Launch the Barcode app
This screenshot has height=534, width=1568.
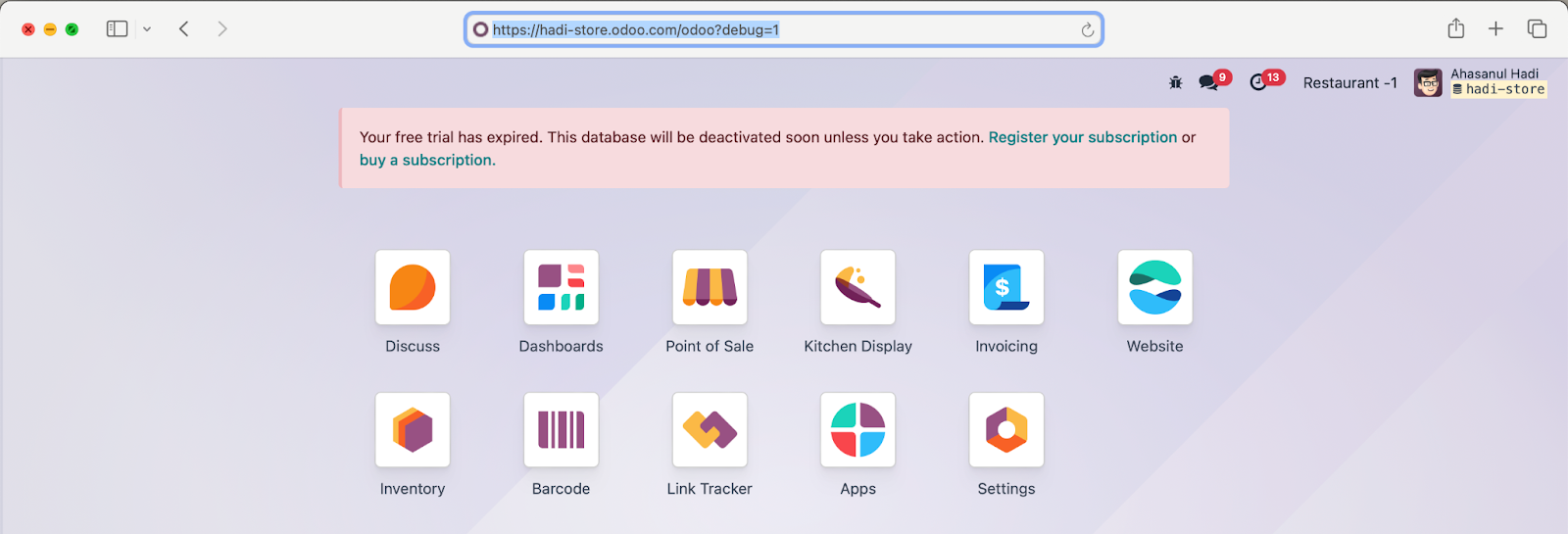(x=561, y=430)
